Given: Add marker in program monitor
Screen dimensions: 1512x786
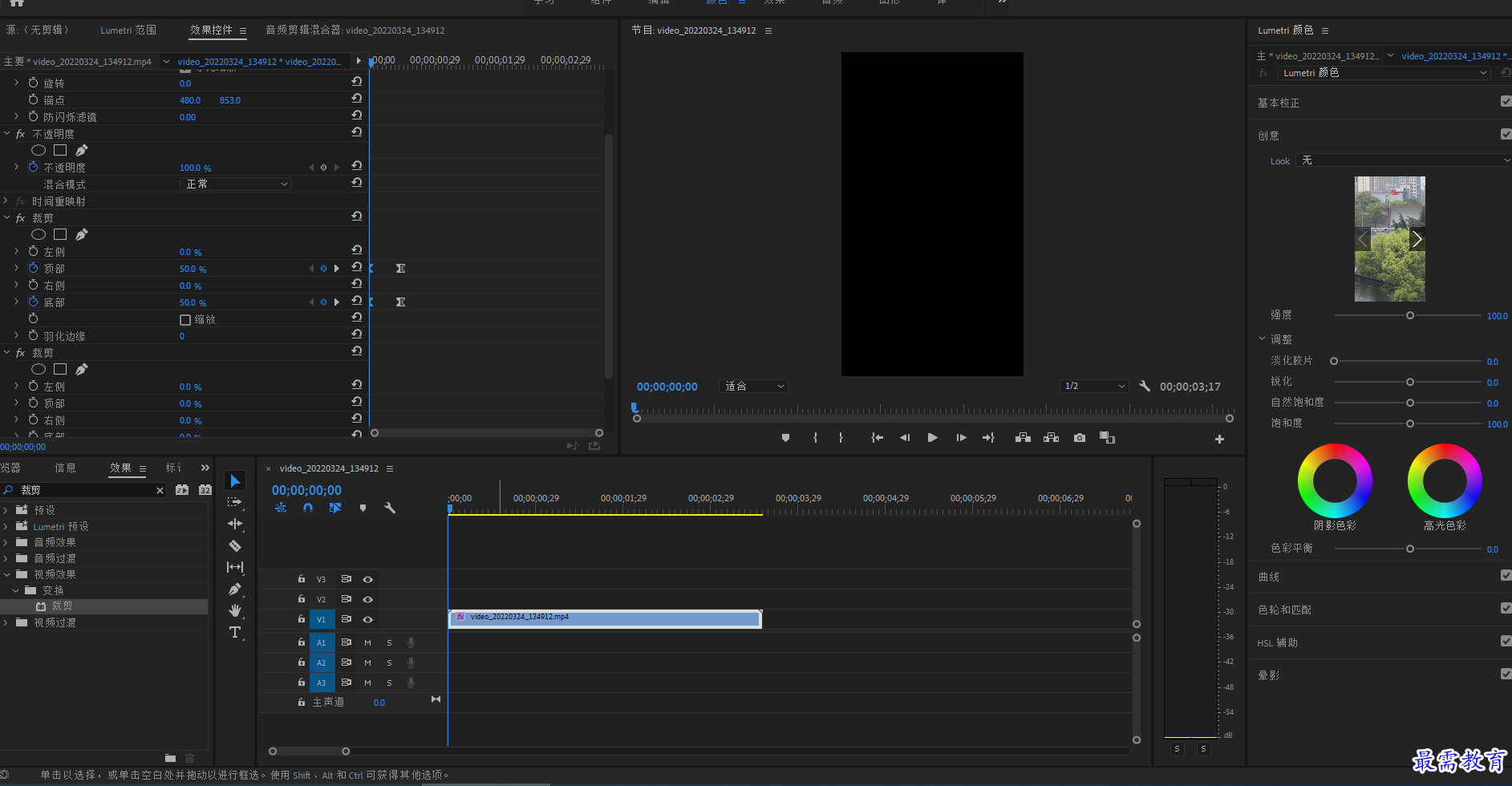Looking at the screenshot, I should click(785, 438).
